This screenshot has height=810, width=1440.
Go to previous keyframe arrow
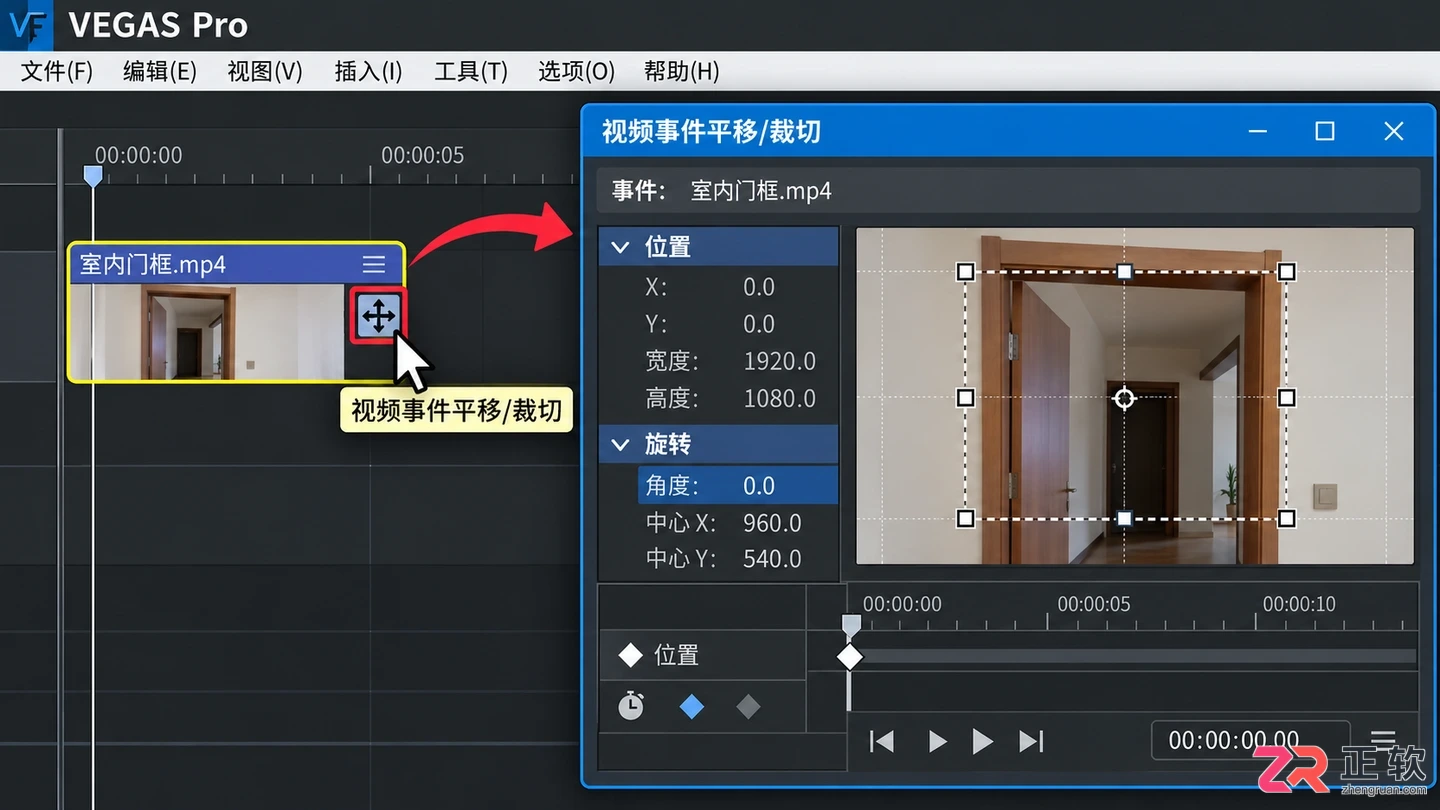tap(937, 741)
